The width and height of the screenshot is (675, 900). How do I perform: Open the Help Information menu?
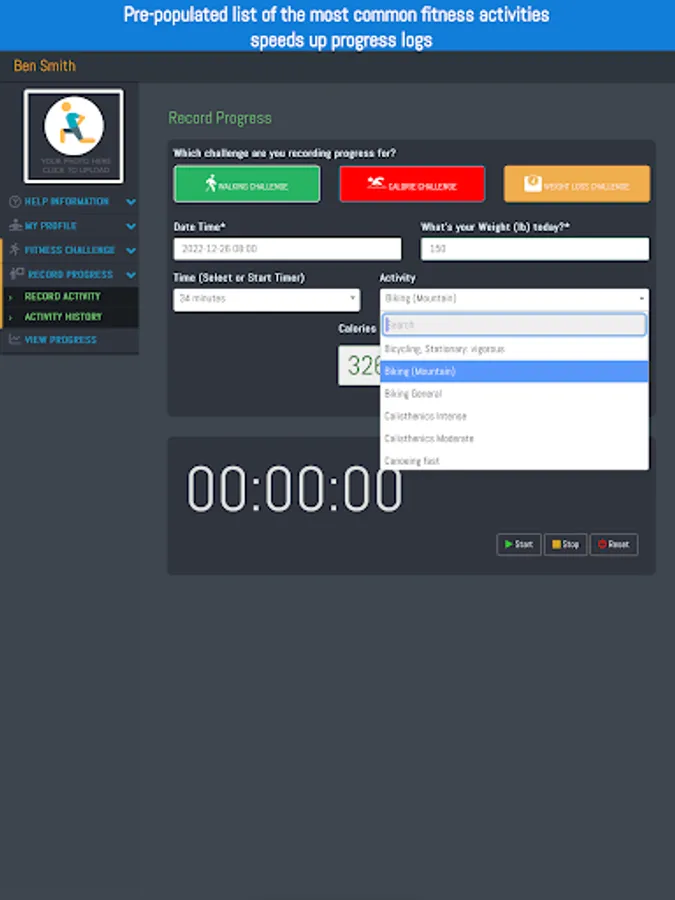(70, 201)
